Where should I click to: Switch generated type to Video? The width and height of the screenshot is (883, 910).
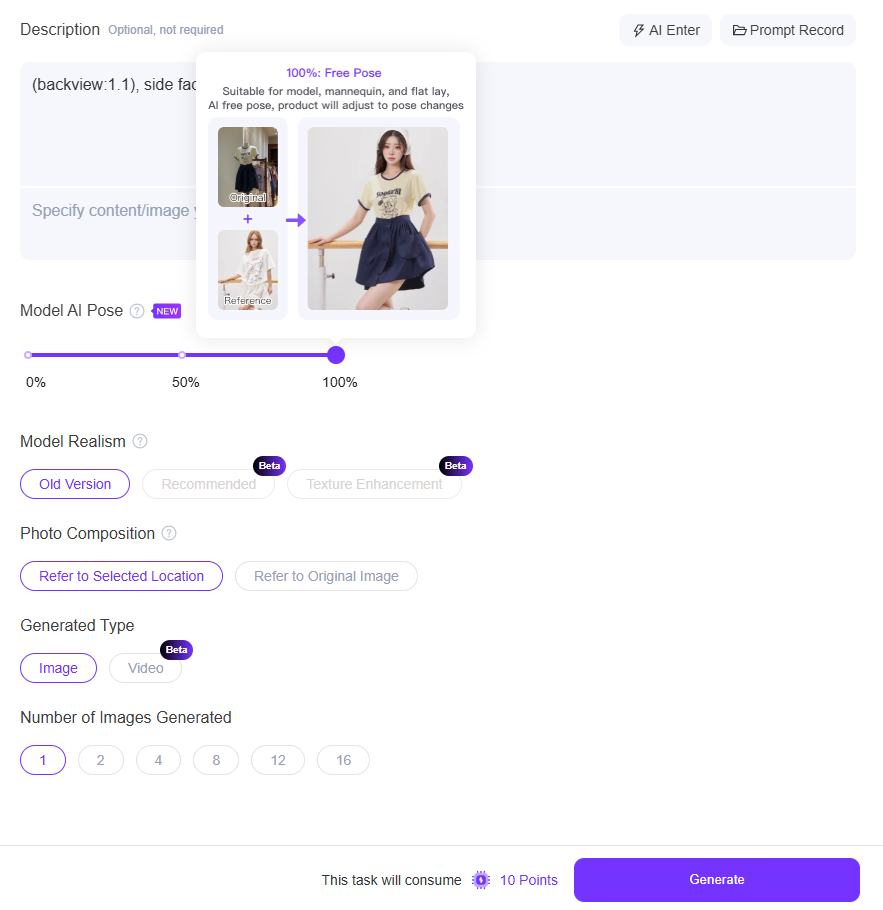pos(146,668)
